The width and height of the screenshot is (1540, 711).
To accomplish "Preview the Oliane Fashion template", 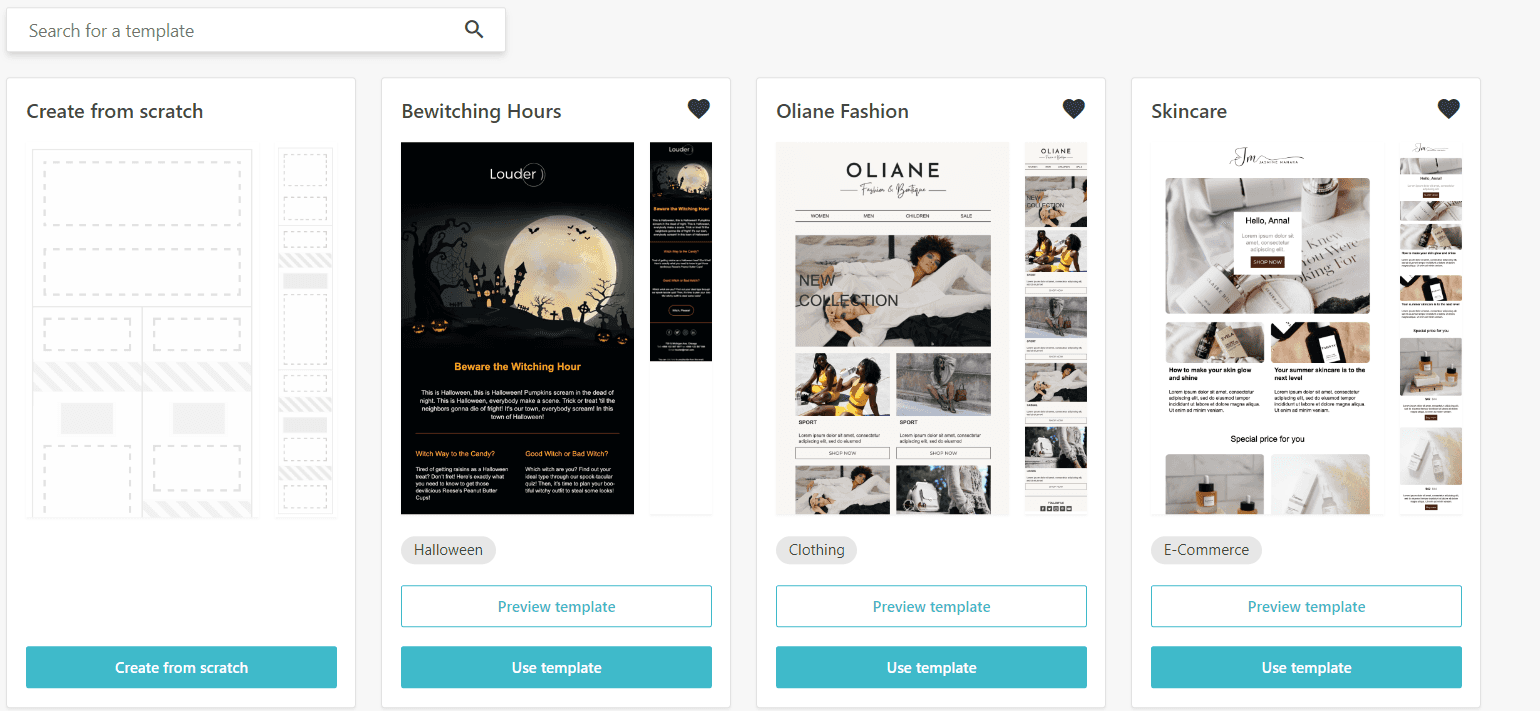I will point(931,606).
